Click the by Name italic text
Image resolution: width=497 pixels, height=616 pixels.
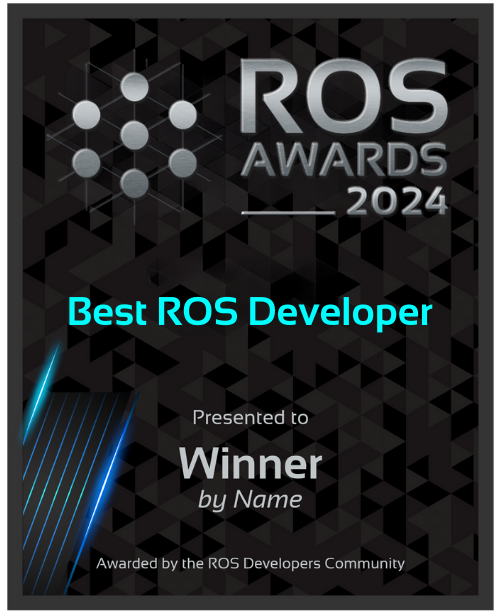pyautogui.click(x=250, y=500)
